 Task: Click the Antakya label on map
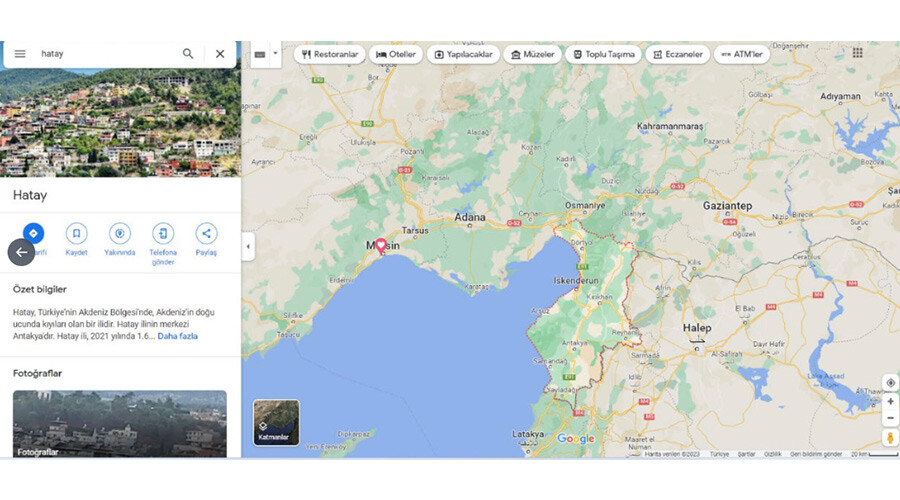(575, 343)
